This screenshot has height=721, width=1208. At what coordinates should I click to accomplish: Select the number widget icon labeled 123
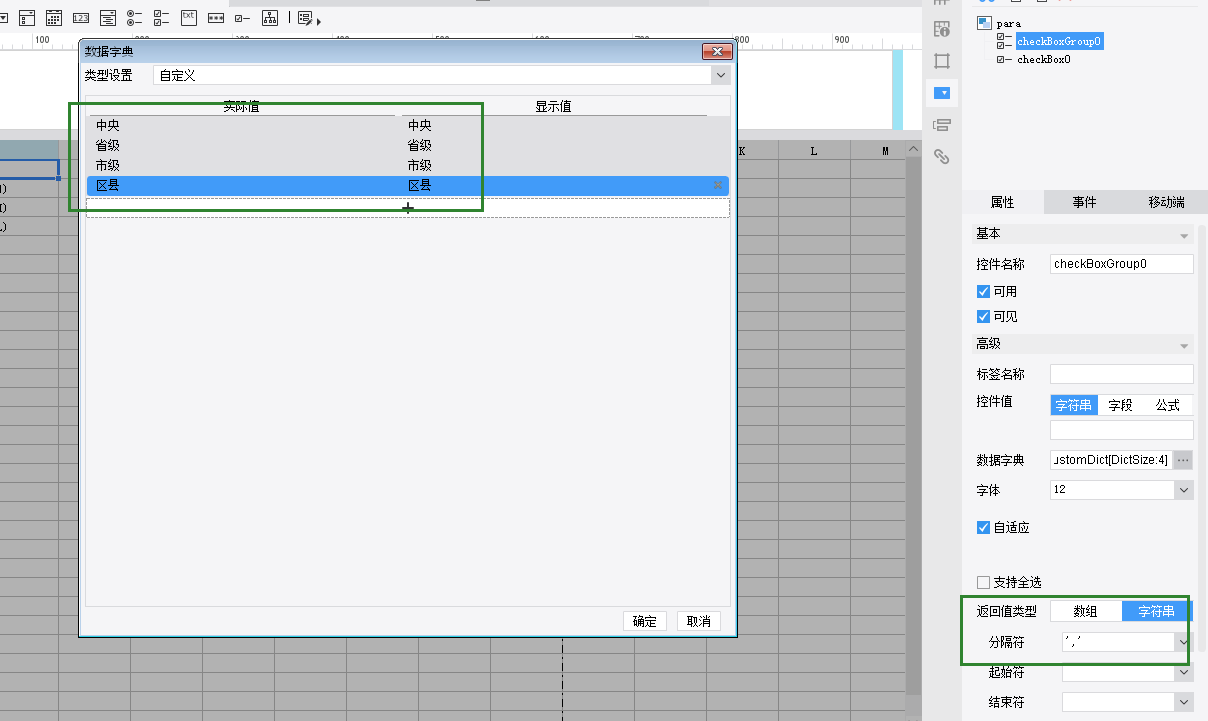[81, 18]
